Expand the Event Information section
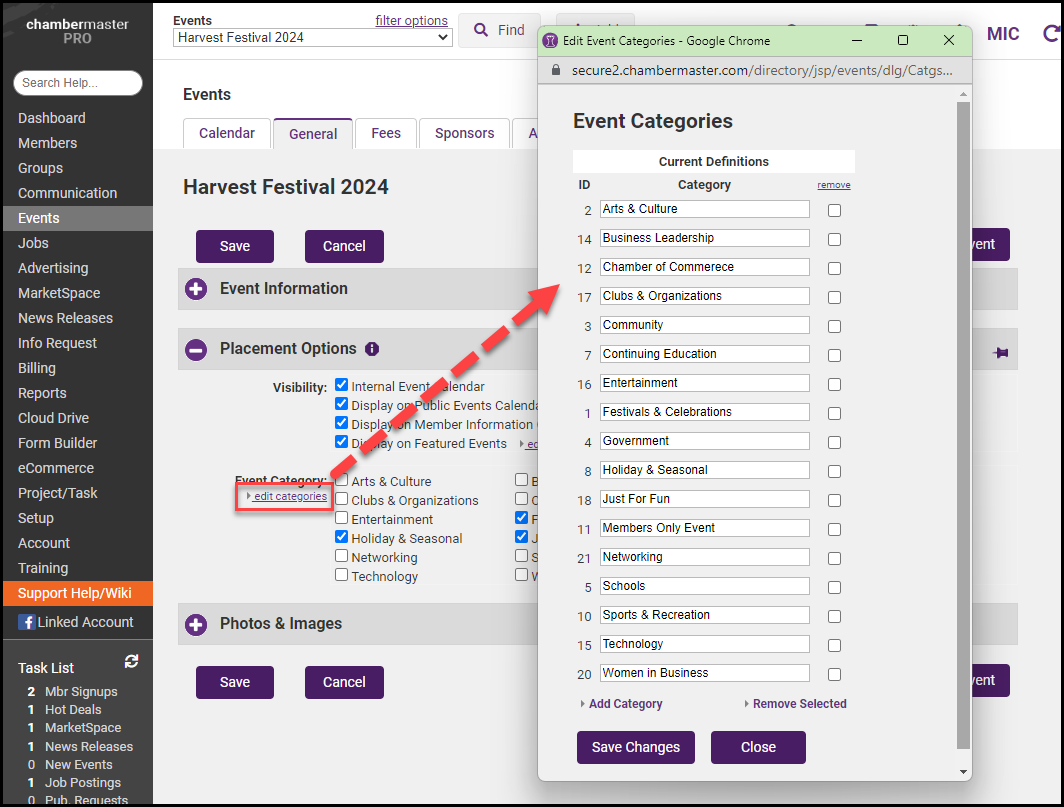The image size is (1064, 807). coord(196,289)
